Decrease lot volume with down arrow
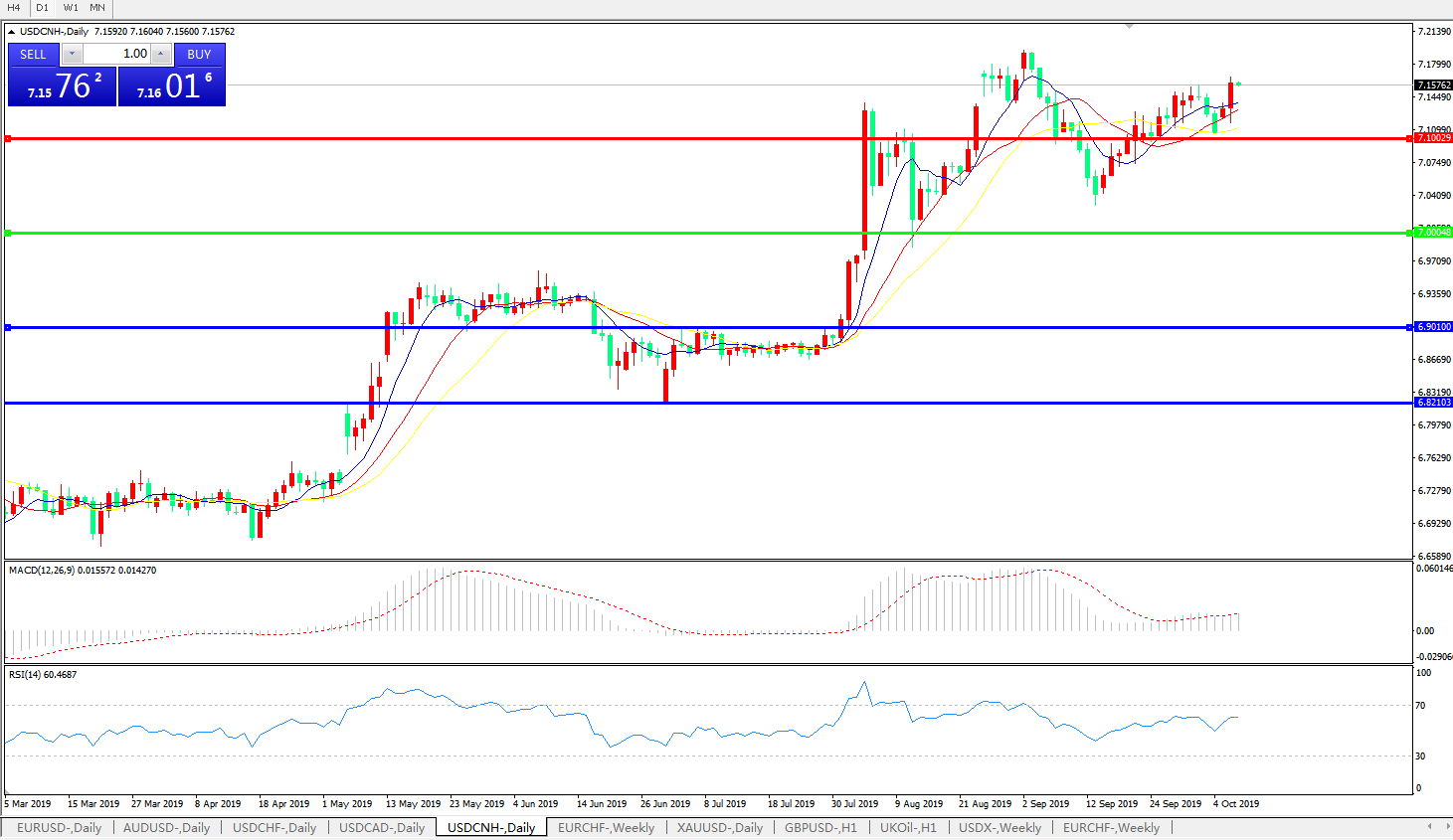This screenshot has height=840, width=1453. (x=73, y=54)
